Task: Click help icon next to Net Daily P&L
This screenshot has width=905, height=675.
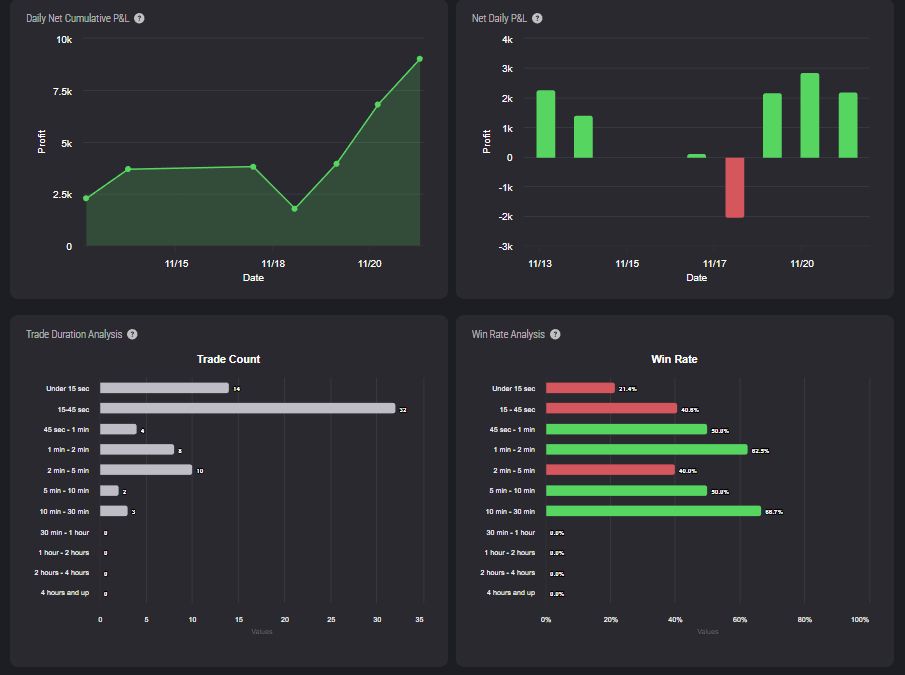Action: click(537, 18)
